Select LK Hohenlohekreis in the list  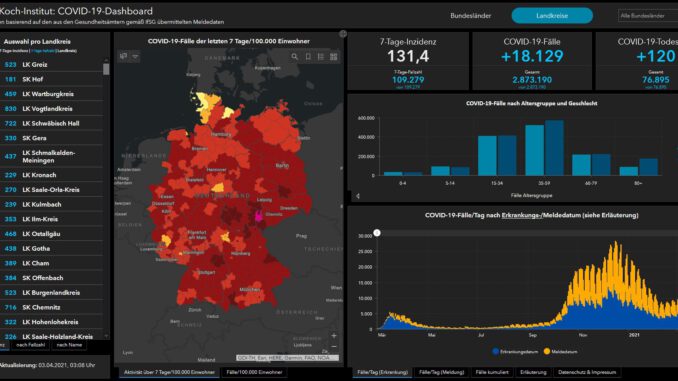51,322
